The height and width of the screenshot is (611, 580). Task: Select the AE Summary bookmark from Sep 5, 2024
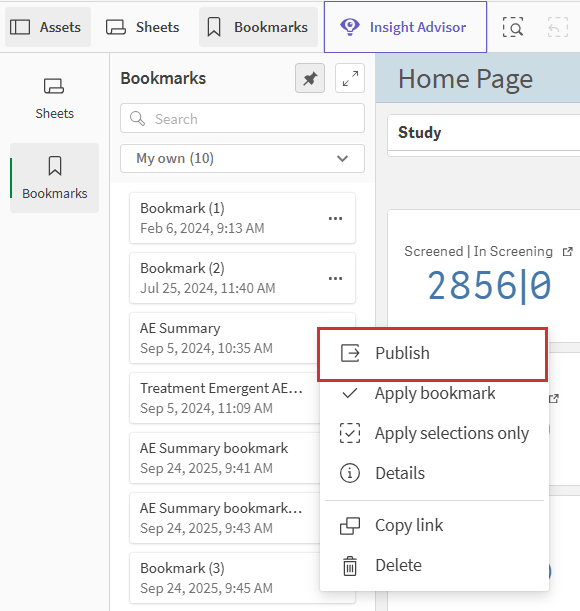[224, 338]
